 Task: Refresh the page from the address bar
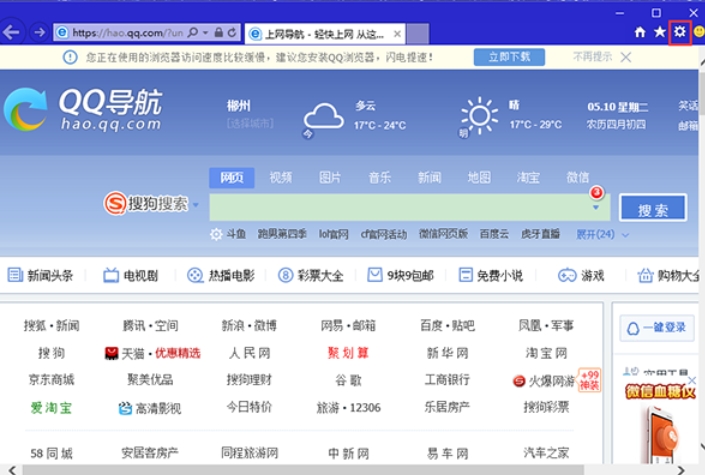(x=232, y=32)
